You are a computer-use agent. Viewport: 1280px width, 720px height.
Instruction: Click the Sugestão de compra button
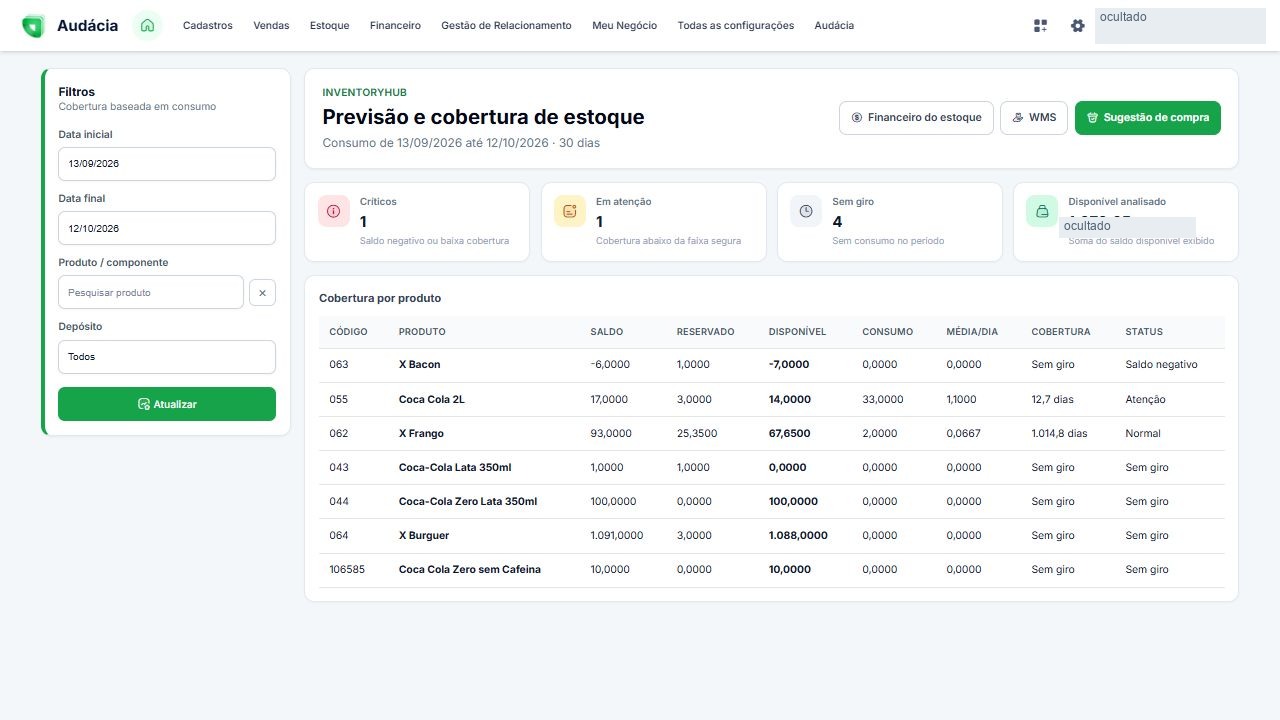(x=1148, y=118)
